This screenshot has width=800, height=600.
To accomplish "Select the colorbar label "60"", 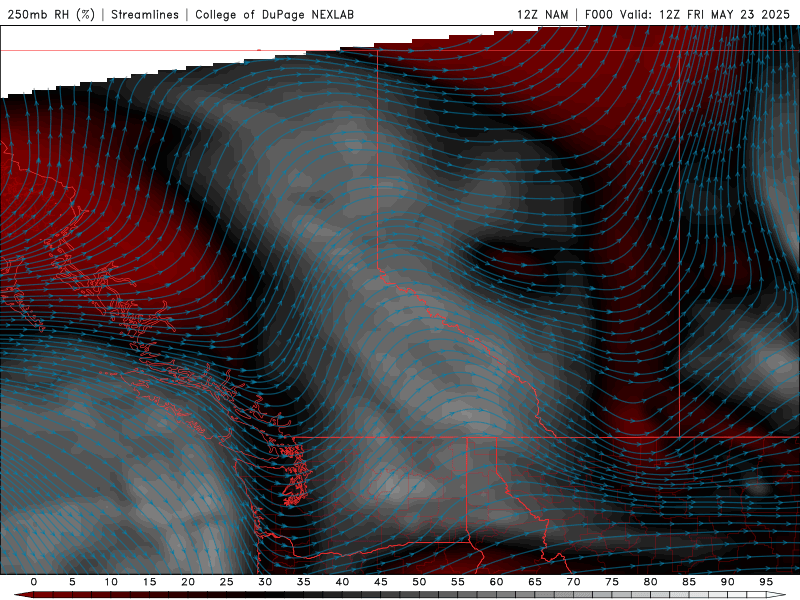I will pos(496,582).
